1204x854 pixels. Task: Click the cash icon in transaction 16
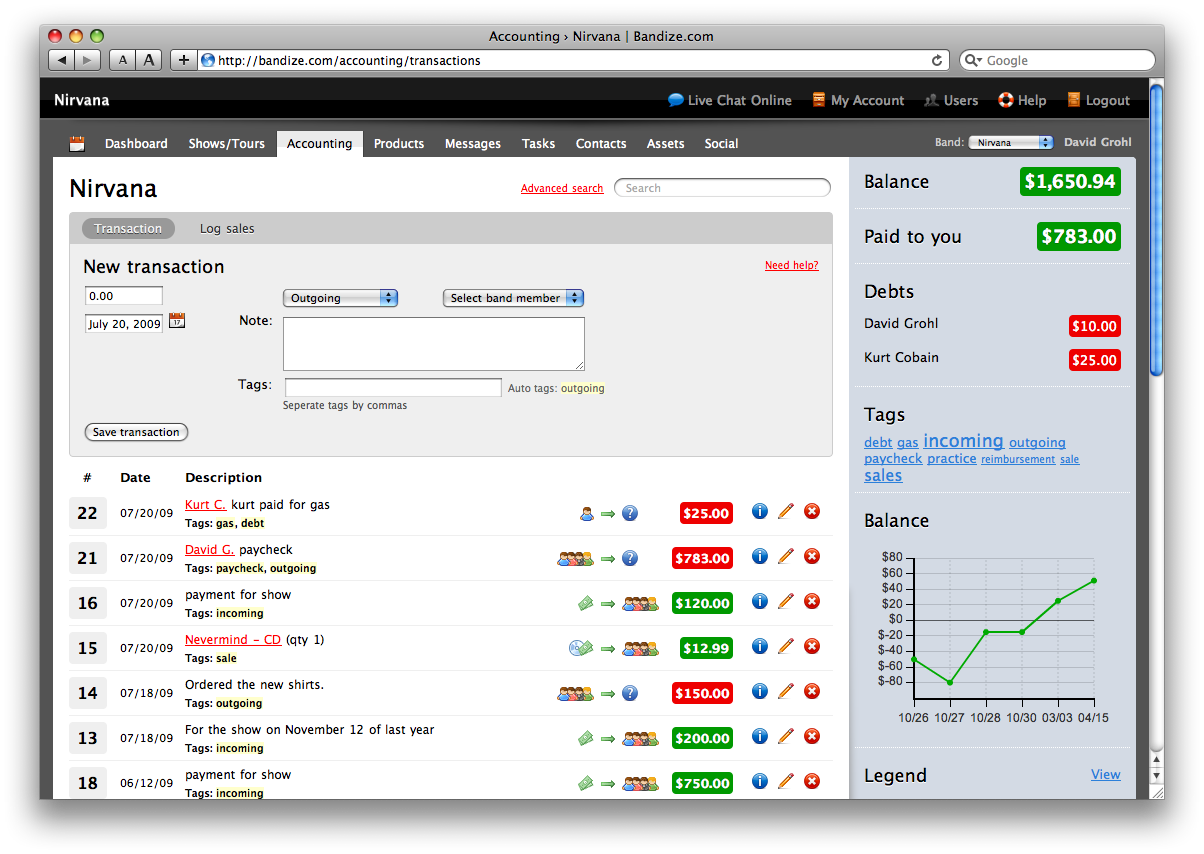[586, 604]
